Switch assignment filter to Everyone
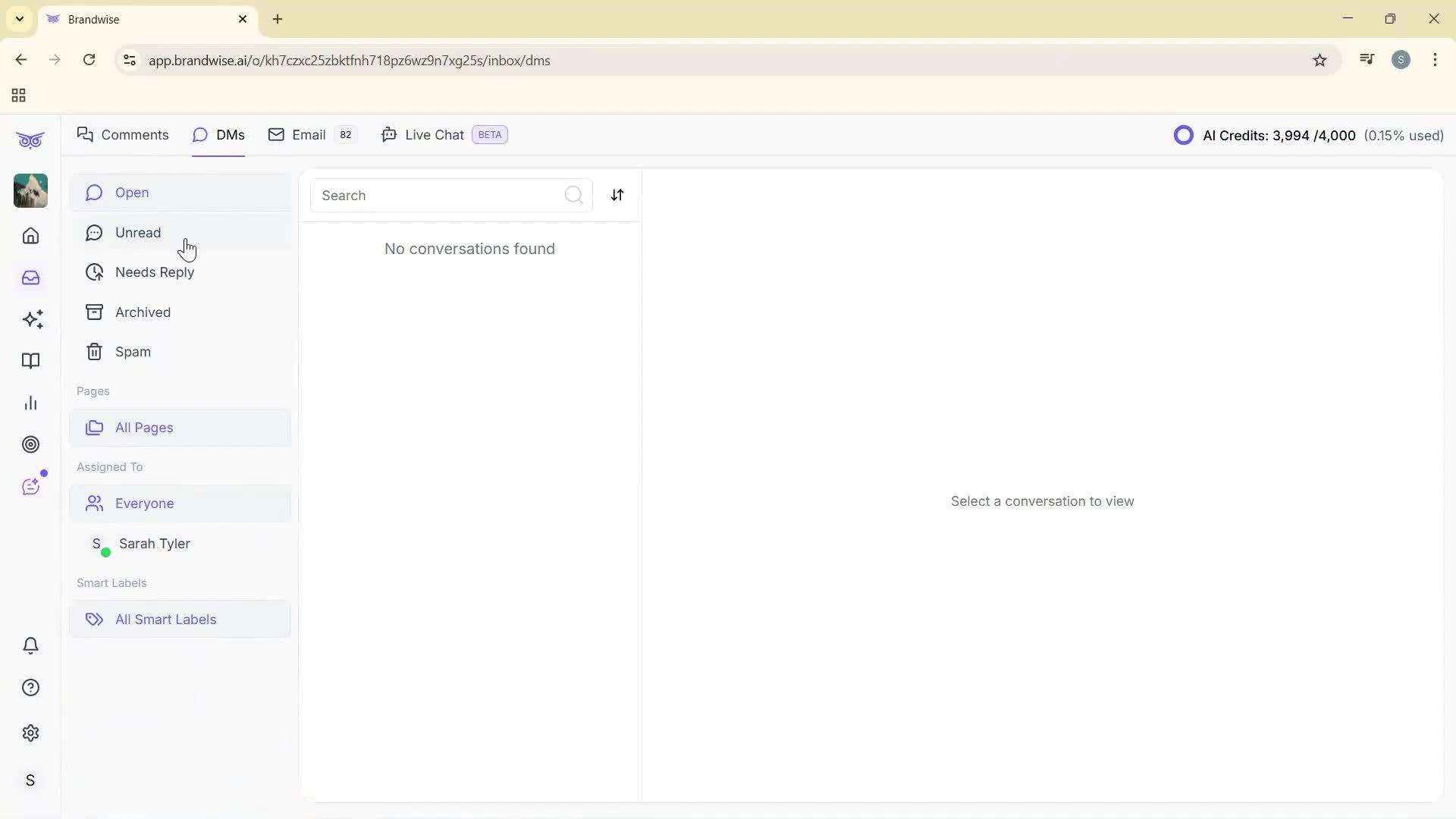 (x=143, y=503)
